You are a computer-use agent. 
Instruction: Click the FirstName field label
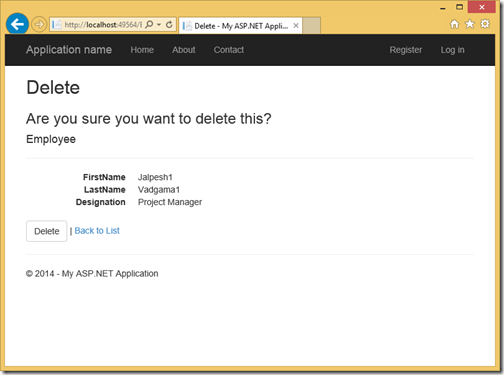[x=104, y=177]
